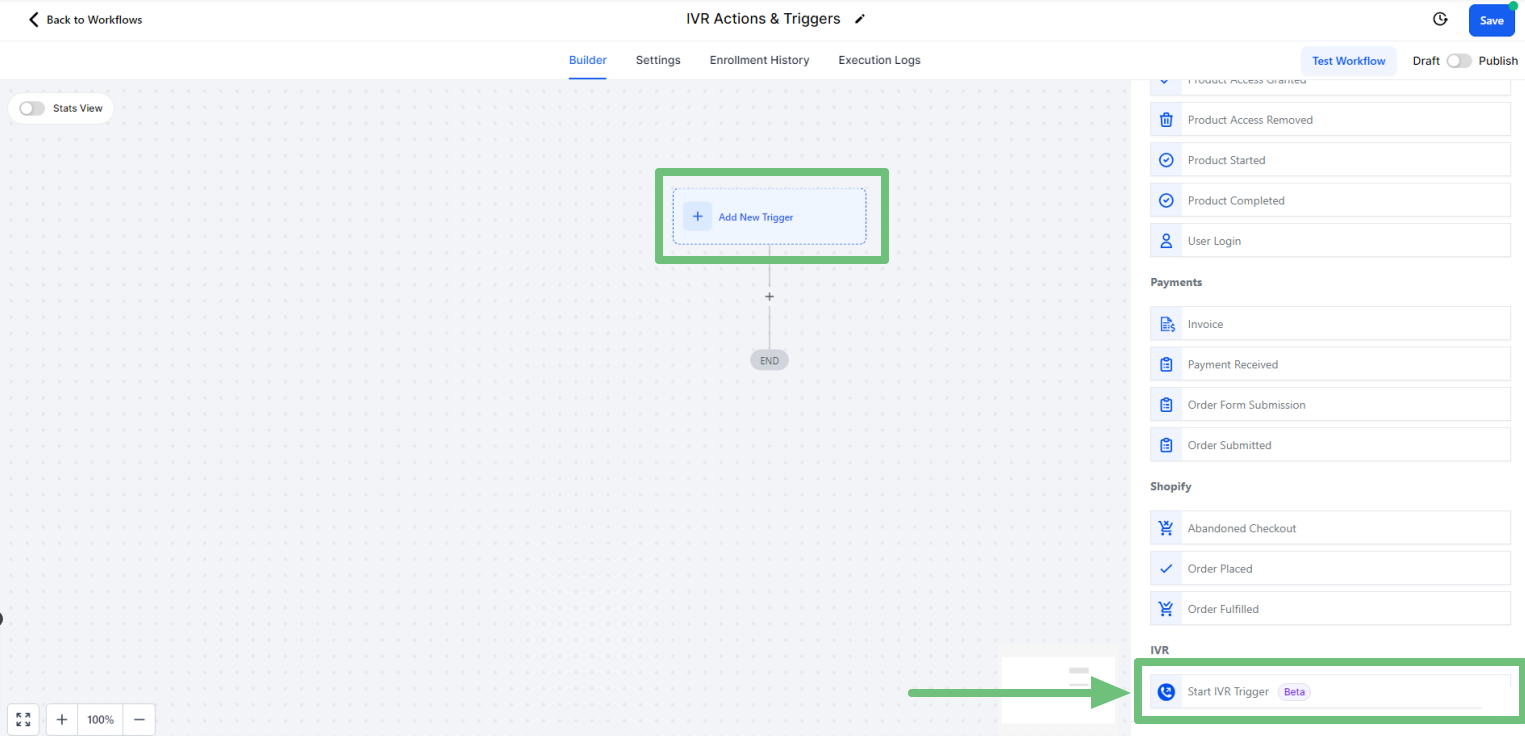
Task: Click Add New Trigger box
Action: [769, 216]
